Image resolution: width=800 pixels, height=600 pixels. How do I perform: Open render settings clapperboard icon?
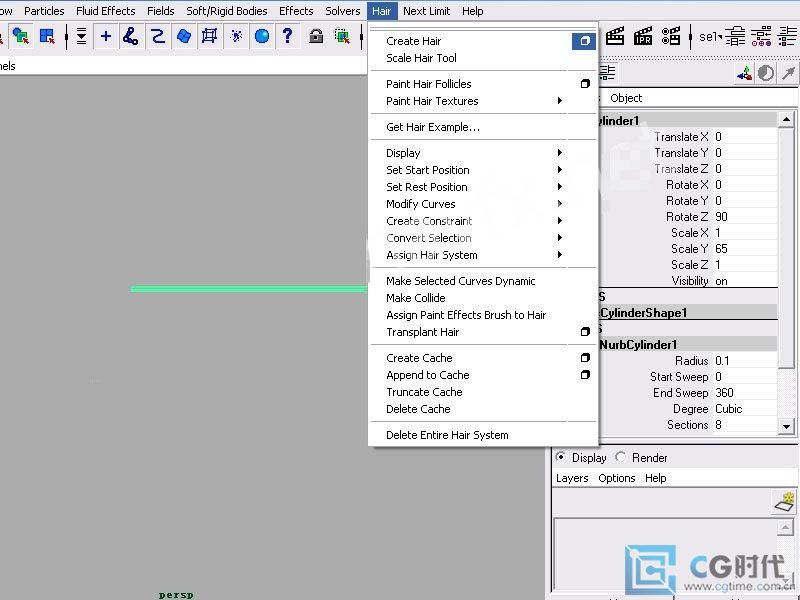671,37
